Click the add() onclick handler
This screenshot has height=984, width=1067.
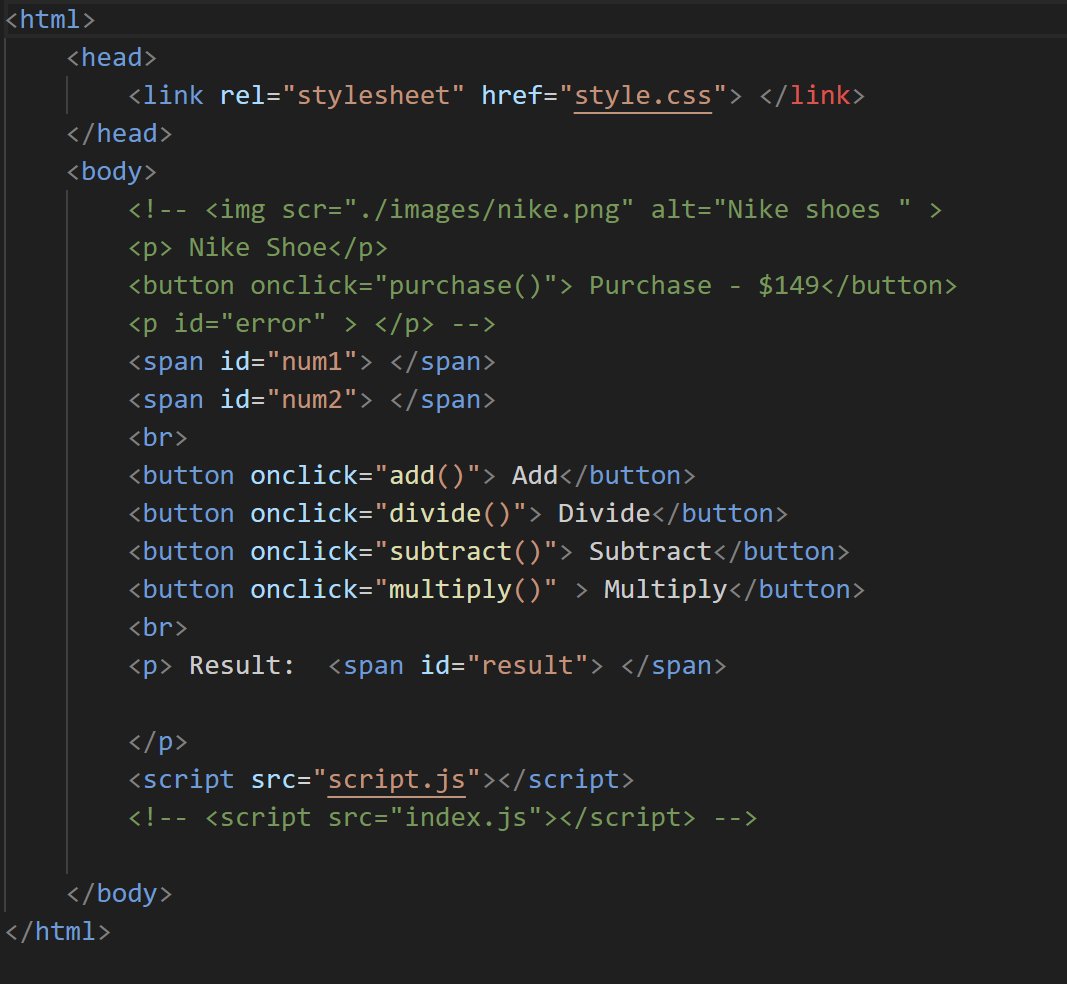pyautogui.click(x=427, y=476)
